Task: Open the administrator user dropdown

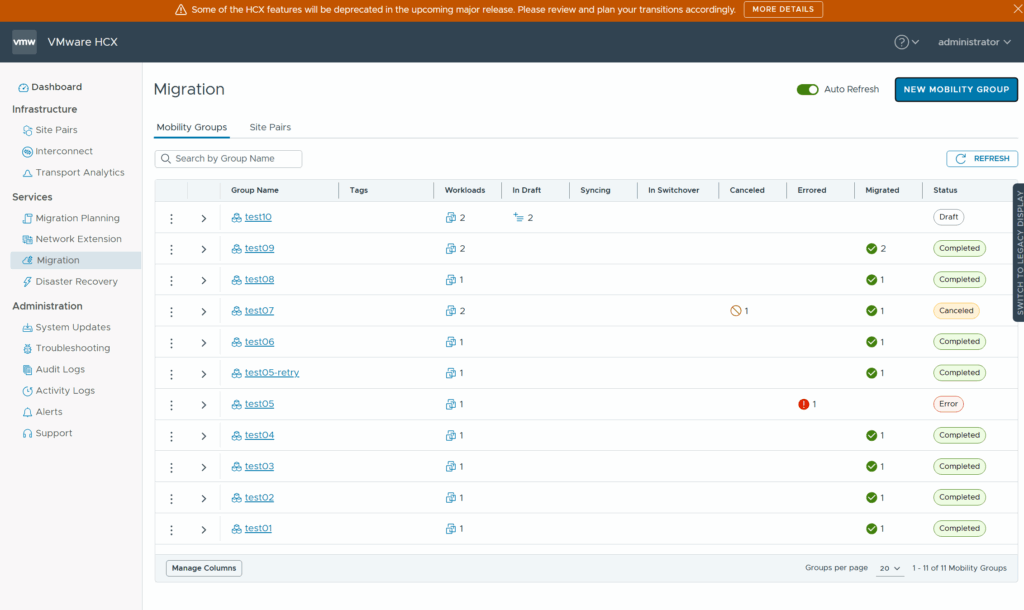Action: pyautogui.click(x=974, y=42)
